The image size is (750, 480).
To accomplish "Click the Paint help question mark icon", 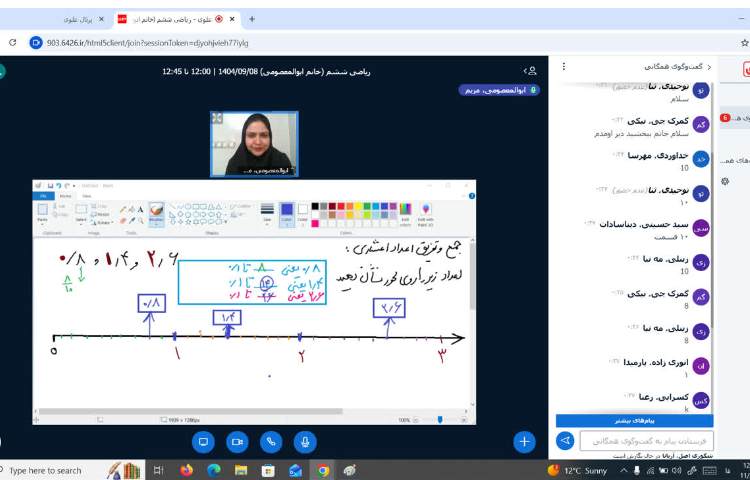I will [472, 196].
